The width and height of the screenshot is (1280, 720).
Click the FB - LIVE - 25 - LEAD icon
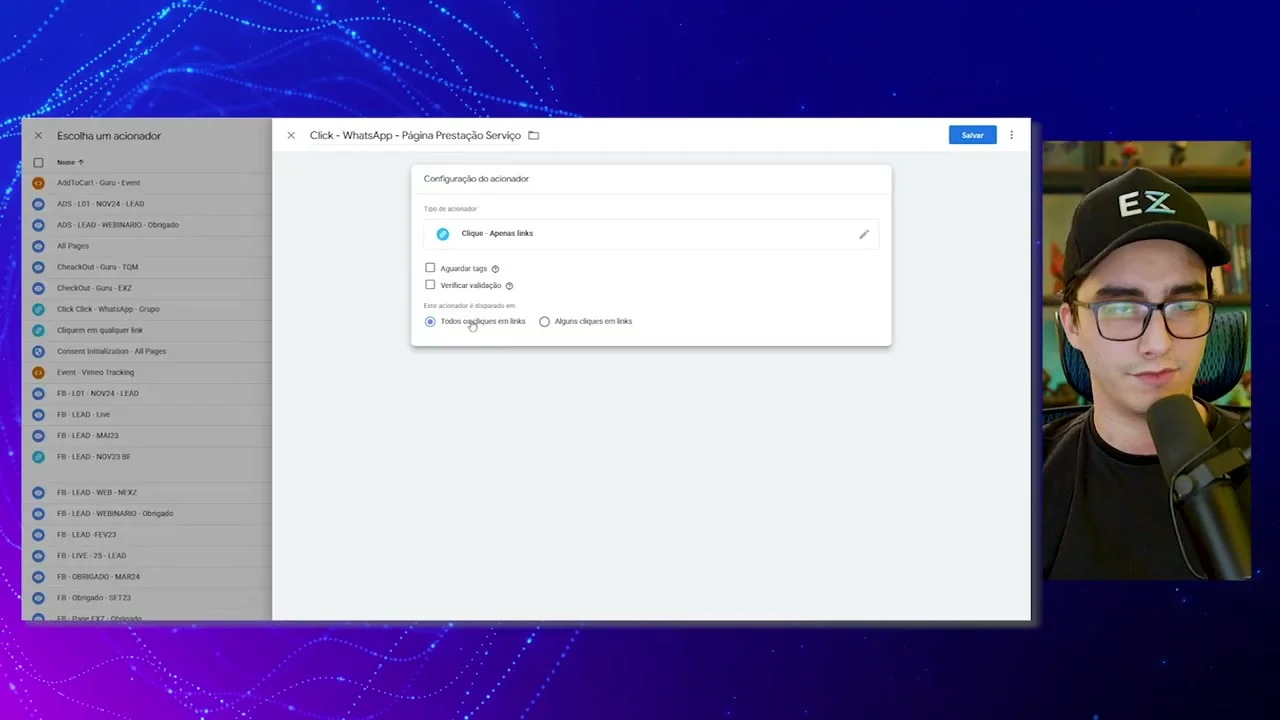click(38, 555)
